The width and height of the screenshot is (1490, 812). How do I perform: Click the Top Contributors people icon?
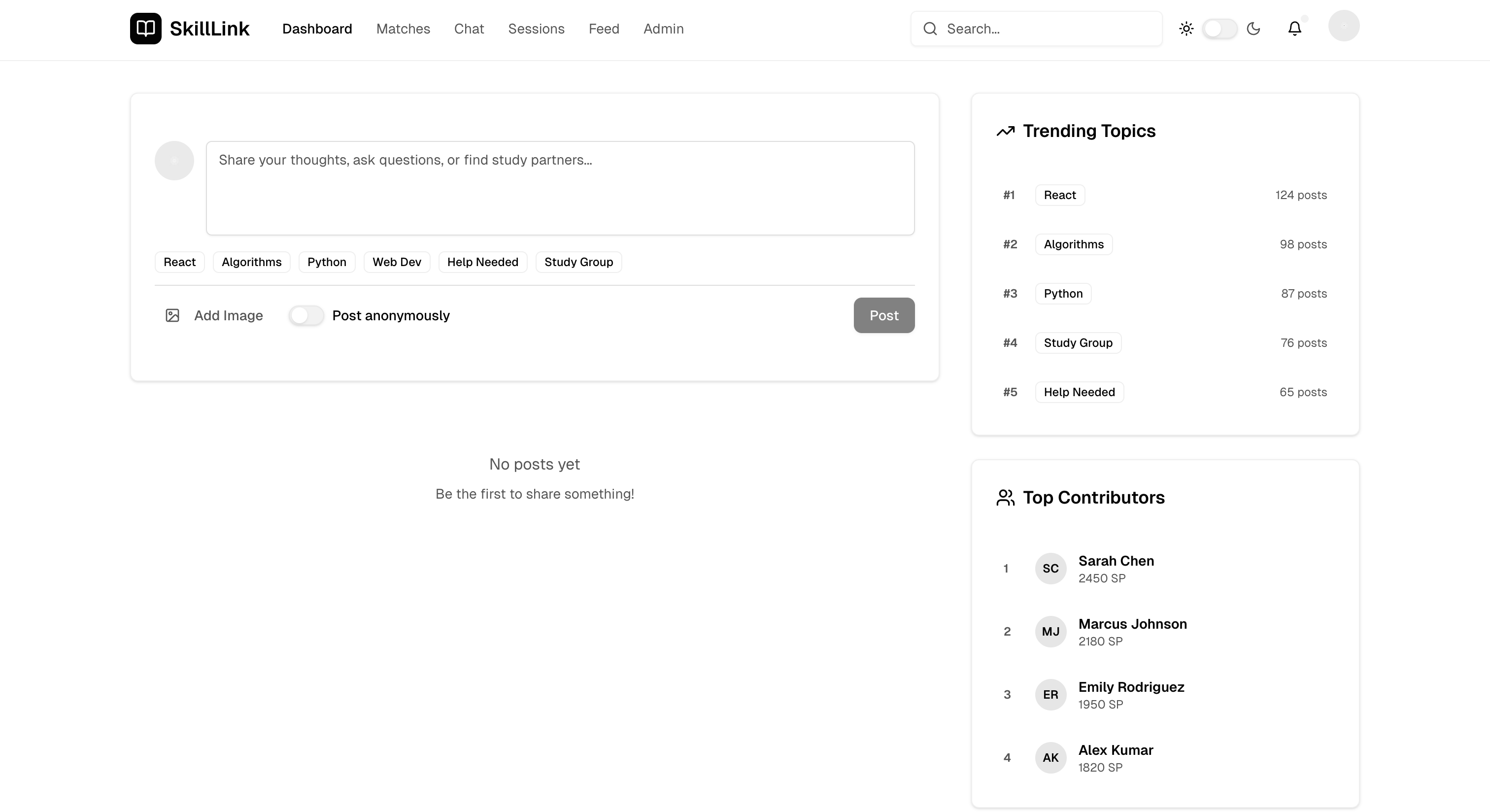pyautogui.click(x=1006, y=497)
